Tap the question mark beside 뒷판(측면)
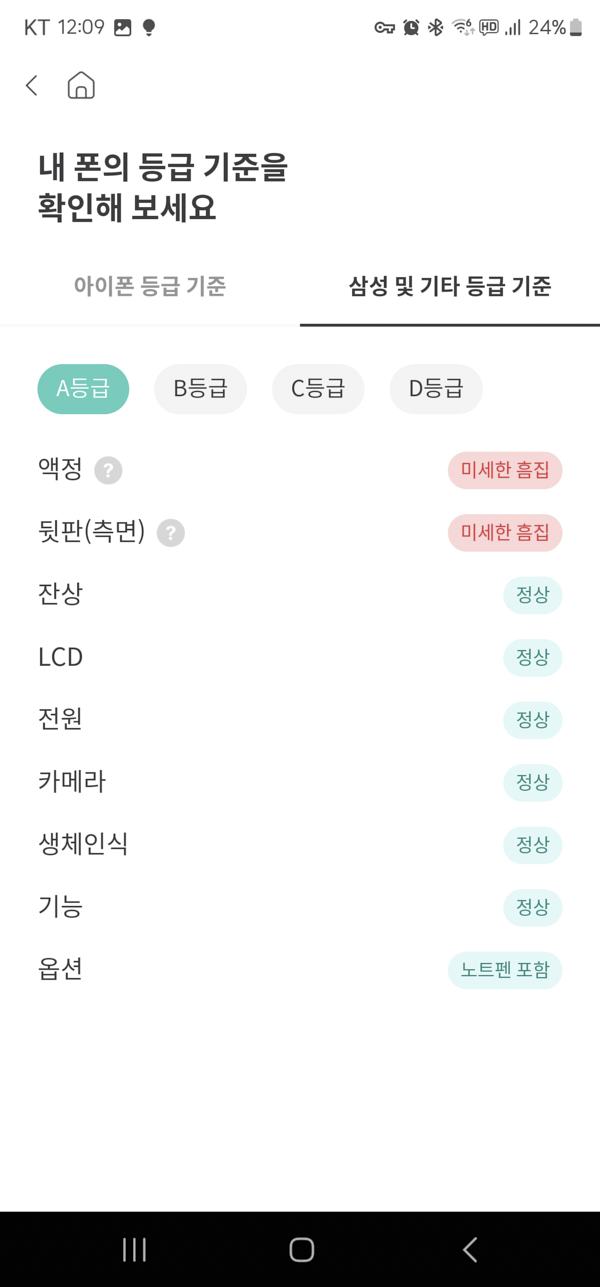600x1287 pixels. (x=170, y=533)
